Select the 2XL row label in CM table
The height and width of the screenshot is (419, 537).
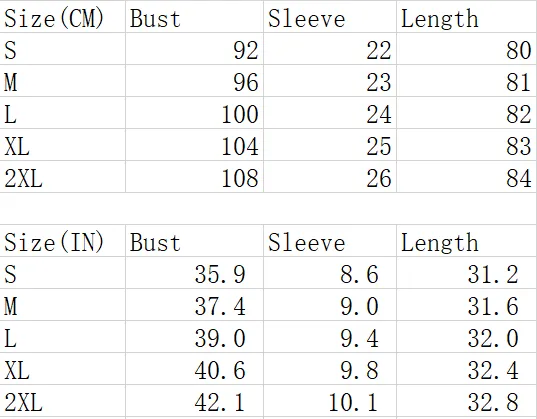click(62, 176)
